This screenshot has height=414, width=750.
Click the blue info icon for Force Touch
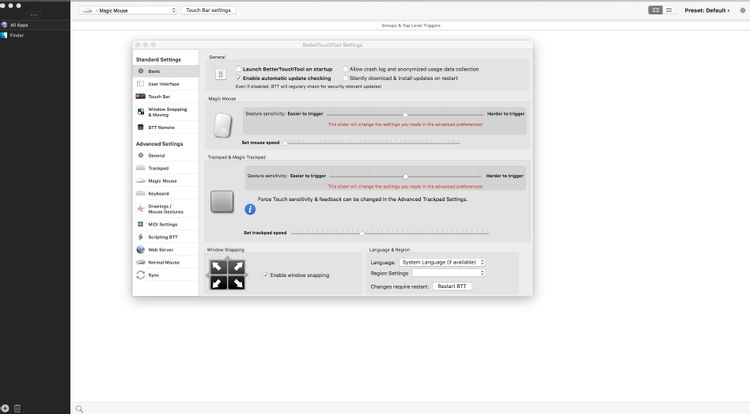coord(250,209)
